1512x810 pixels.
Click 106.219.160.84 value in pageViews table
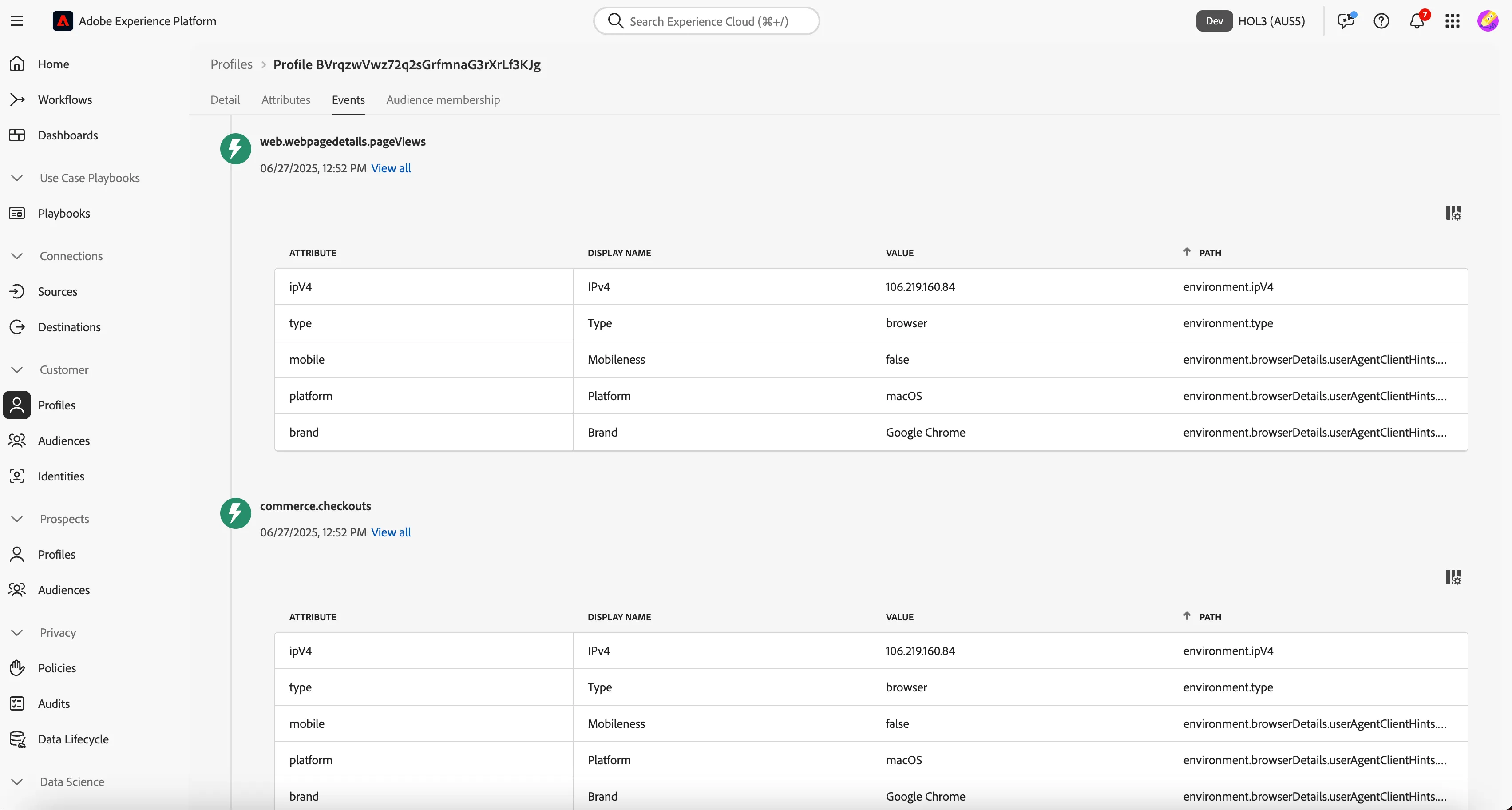coord(920,286)
